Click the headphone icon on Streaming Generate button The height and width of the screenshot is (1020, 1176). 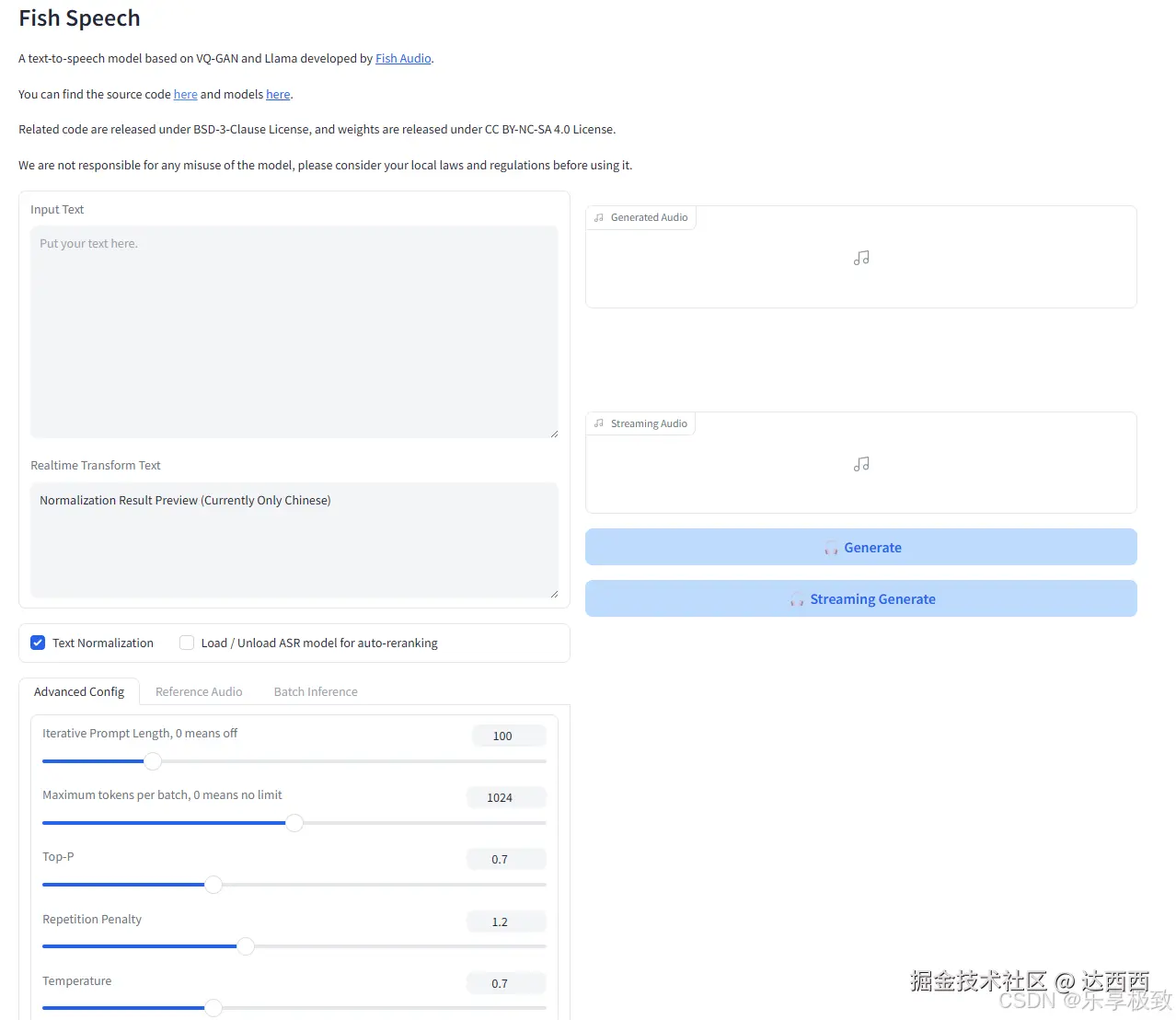(797, 599)
